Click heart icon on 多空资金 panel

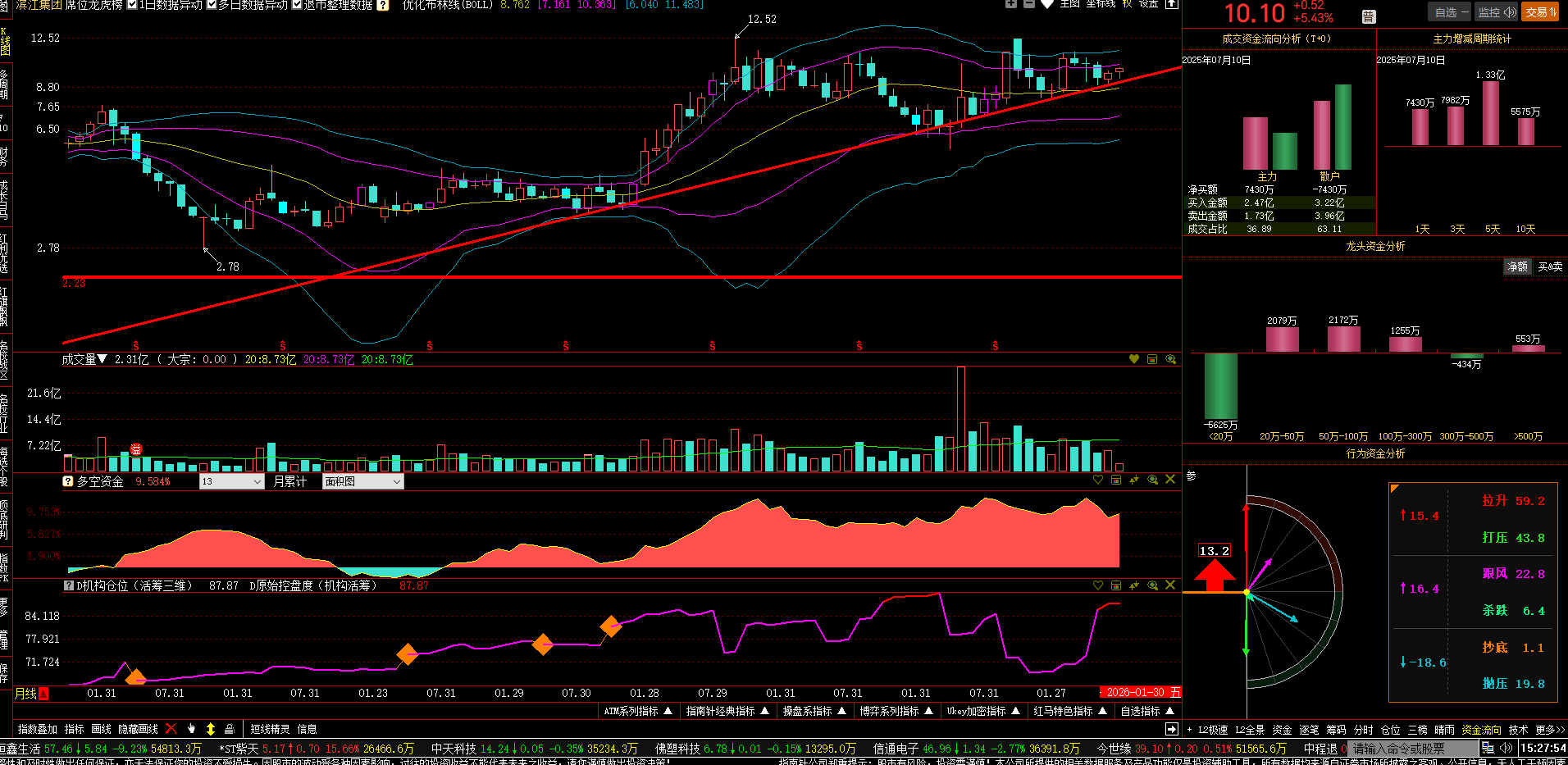pyautogui.click(x=1098, y=480)
